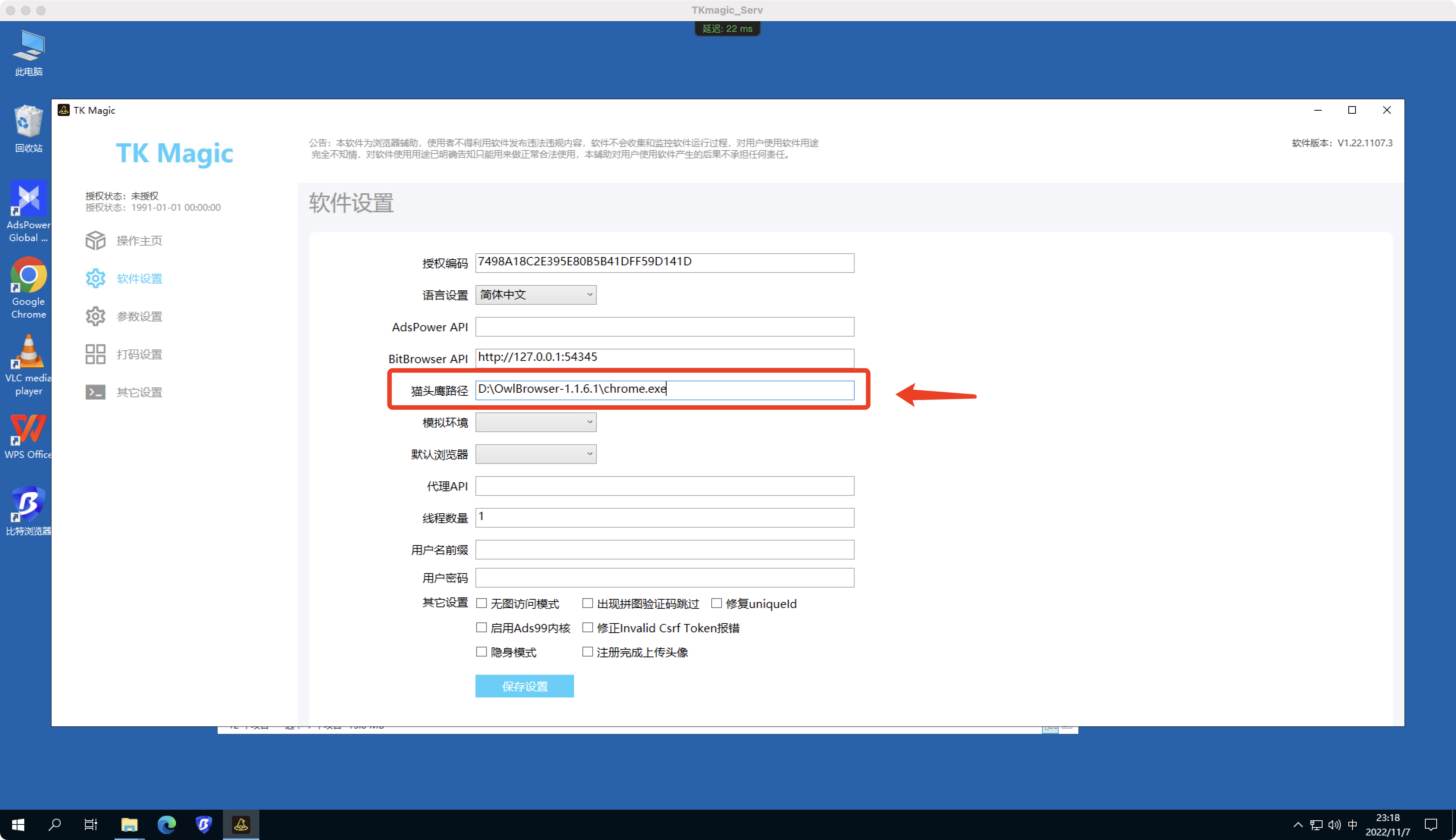Click the 延迟 22 ms indicator

tap(726, 28)
